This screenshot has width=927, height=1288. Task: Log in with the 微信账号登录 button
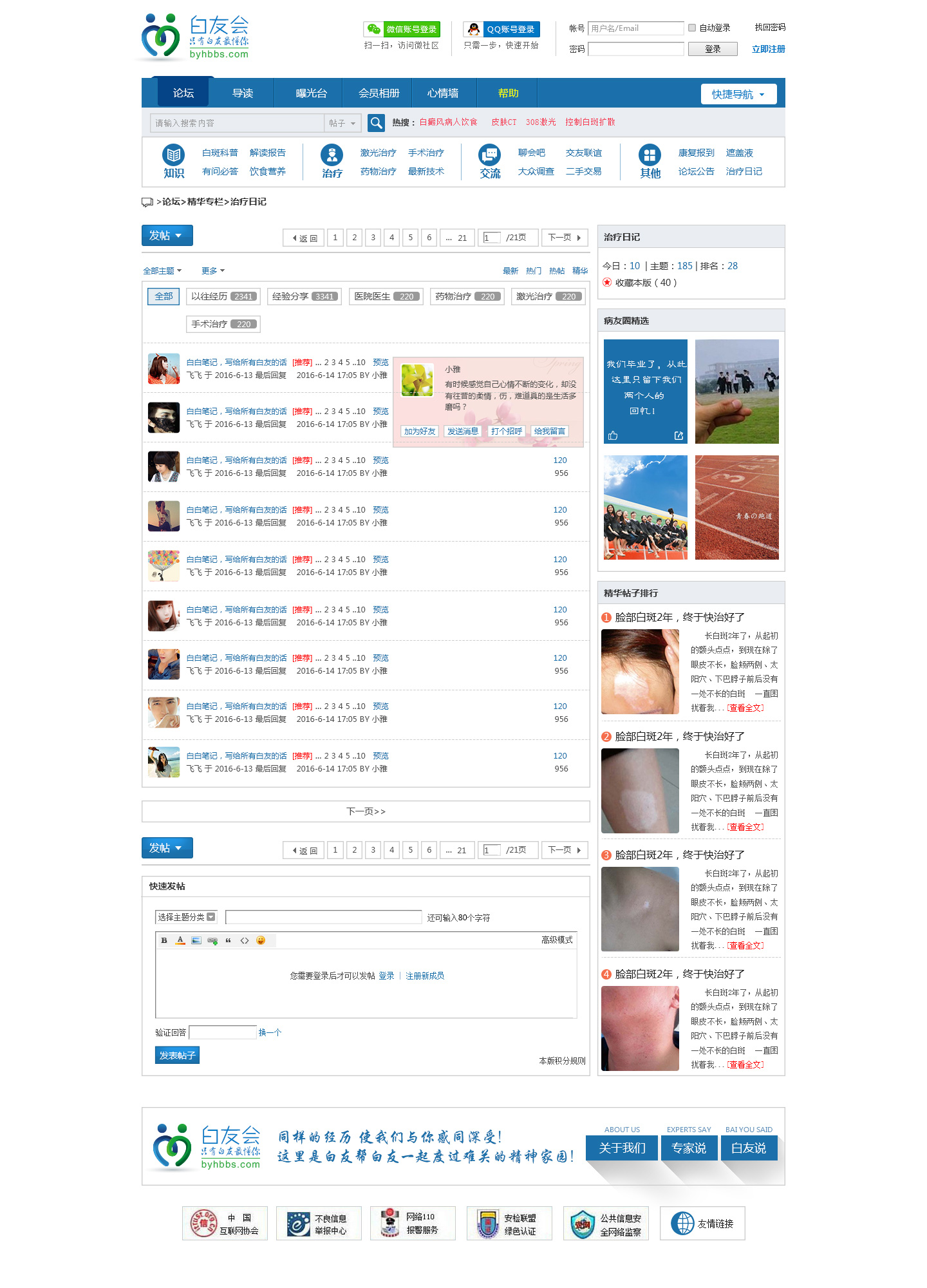coord(402,29)
